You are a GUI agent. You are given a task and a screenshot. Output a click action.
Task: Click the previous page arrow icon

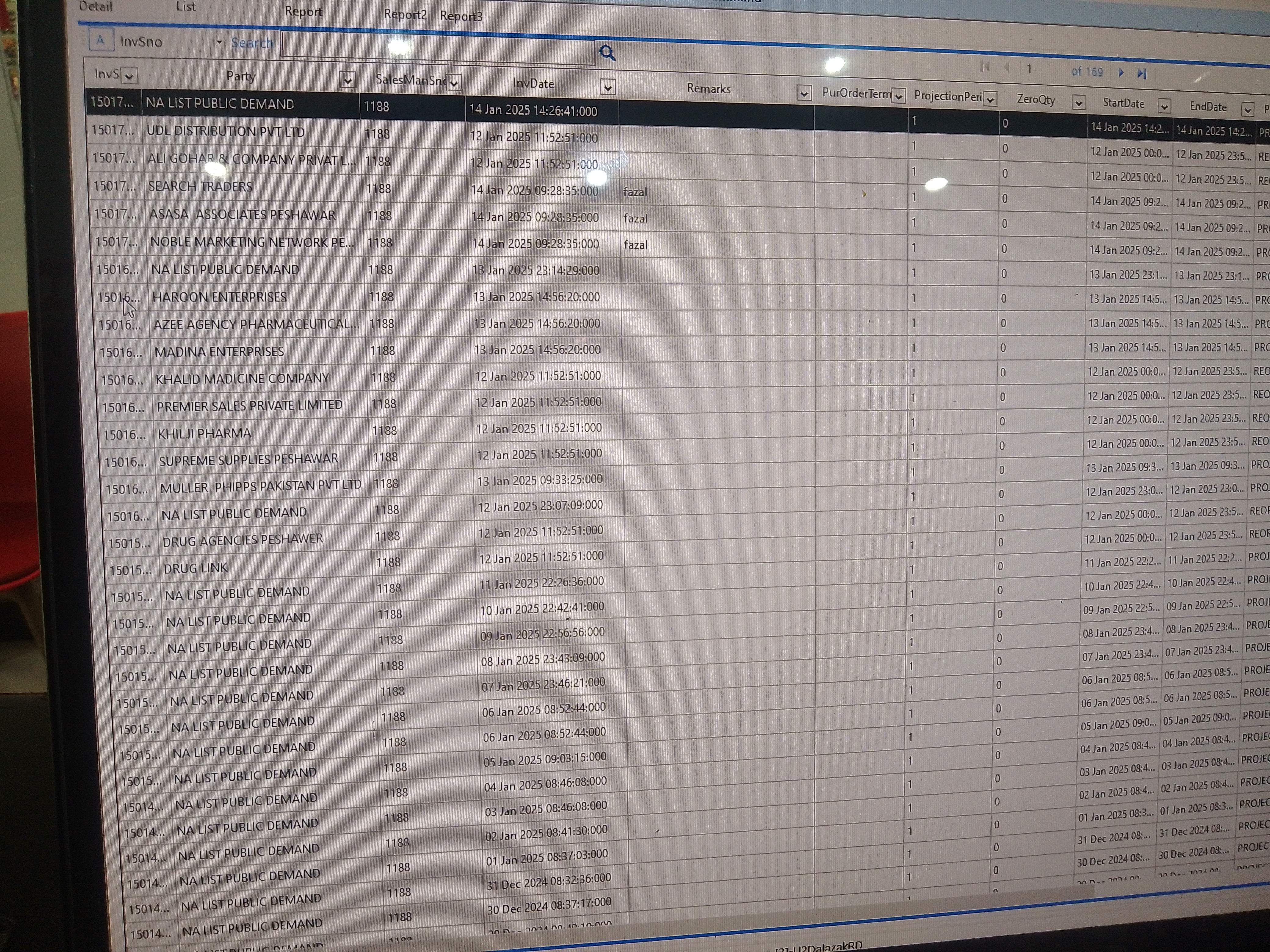[x=1007, y=68]
